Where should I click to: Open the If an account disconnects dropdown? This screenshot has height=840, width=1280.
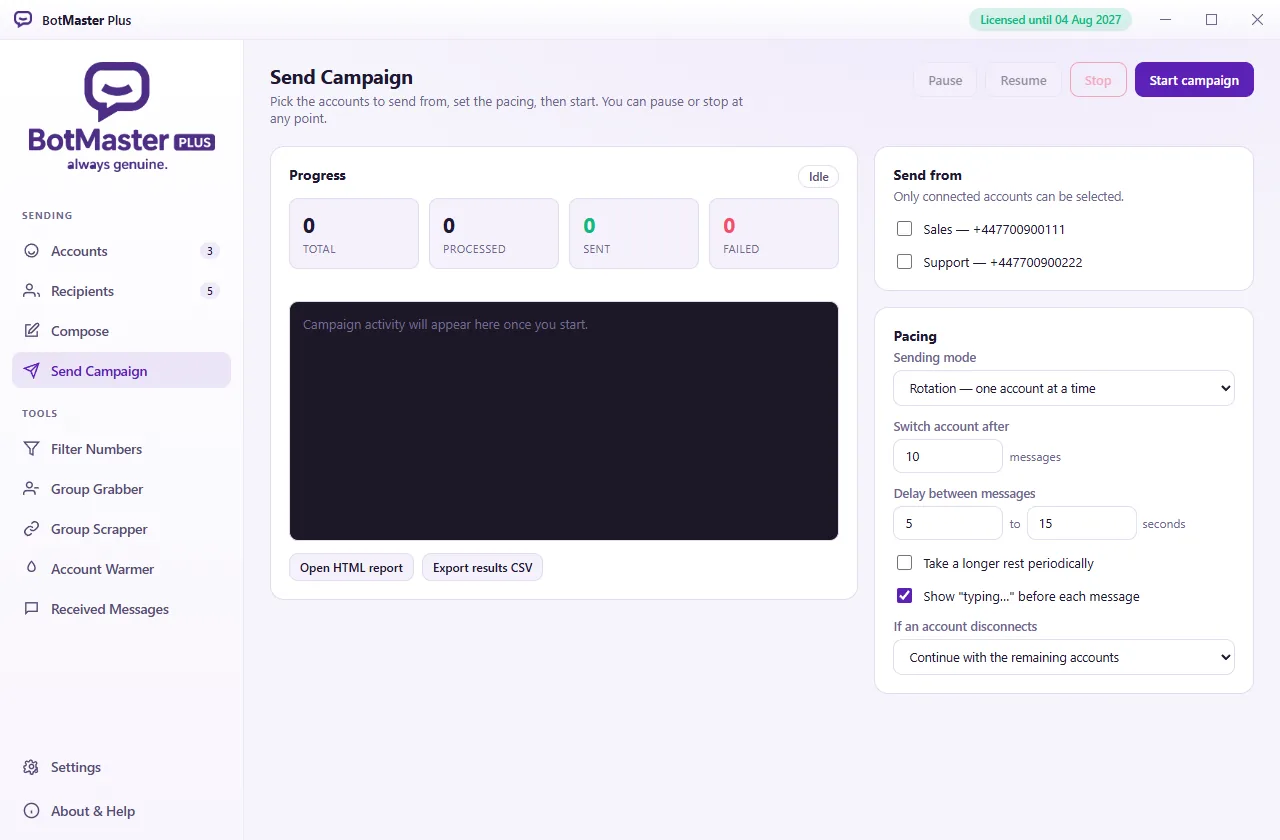pos(1064,657)
